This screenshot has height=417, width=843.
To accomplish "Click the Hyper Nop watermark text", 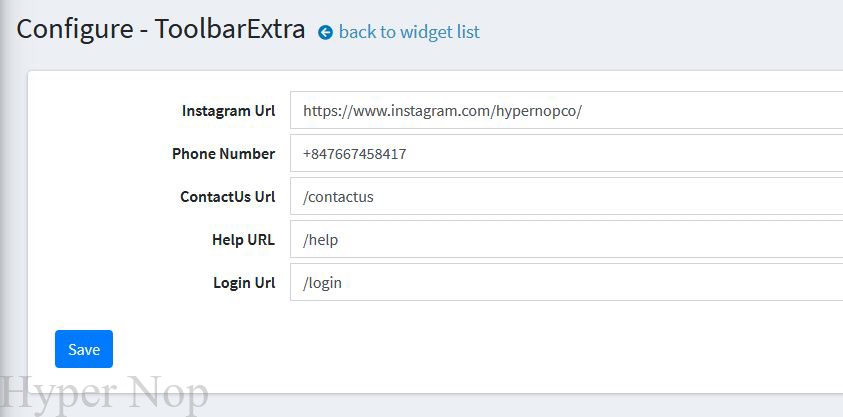I will [x=104, y=396].
